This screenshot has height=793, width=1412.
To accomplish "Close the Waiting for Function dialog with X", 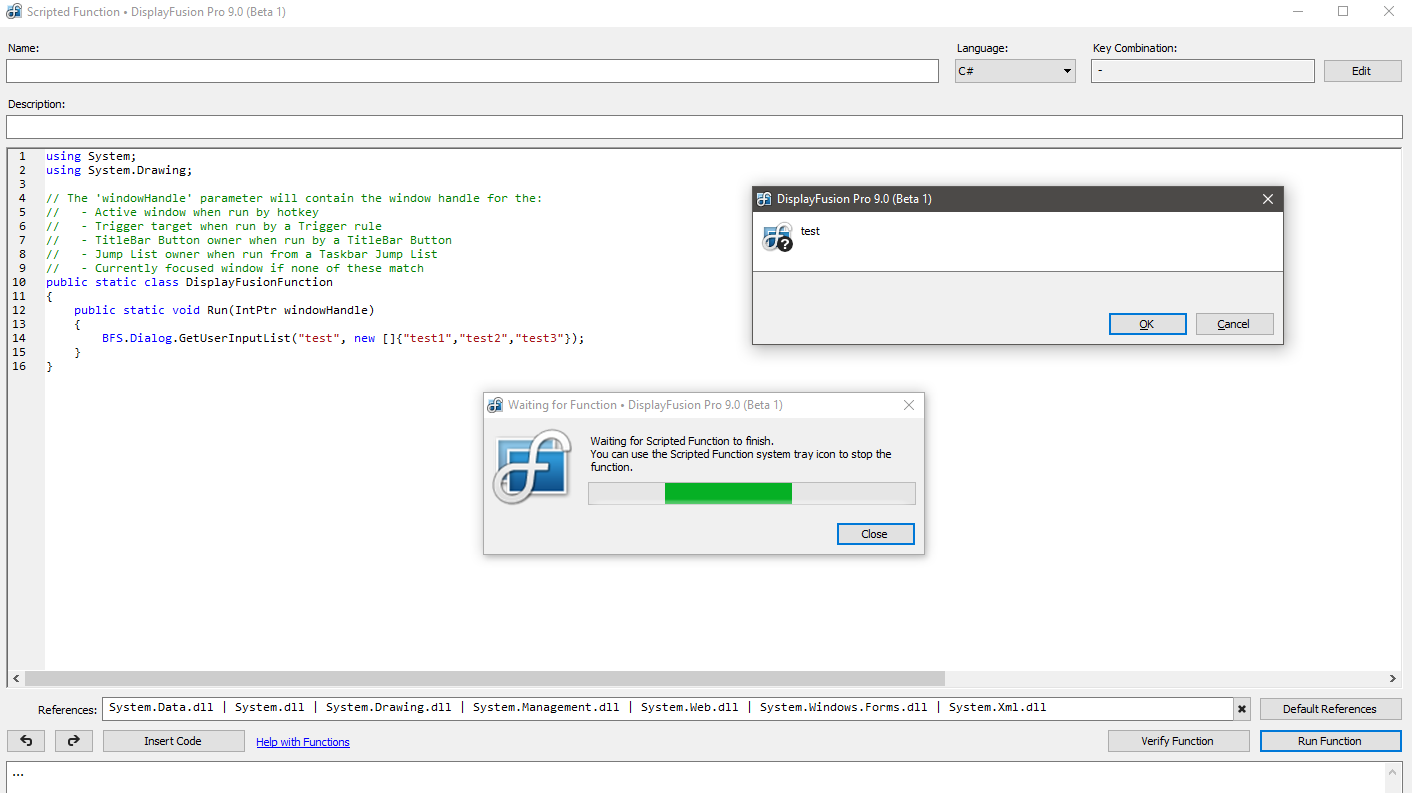I will (x=908, y=405).
